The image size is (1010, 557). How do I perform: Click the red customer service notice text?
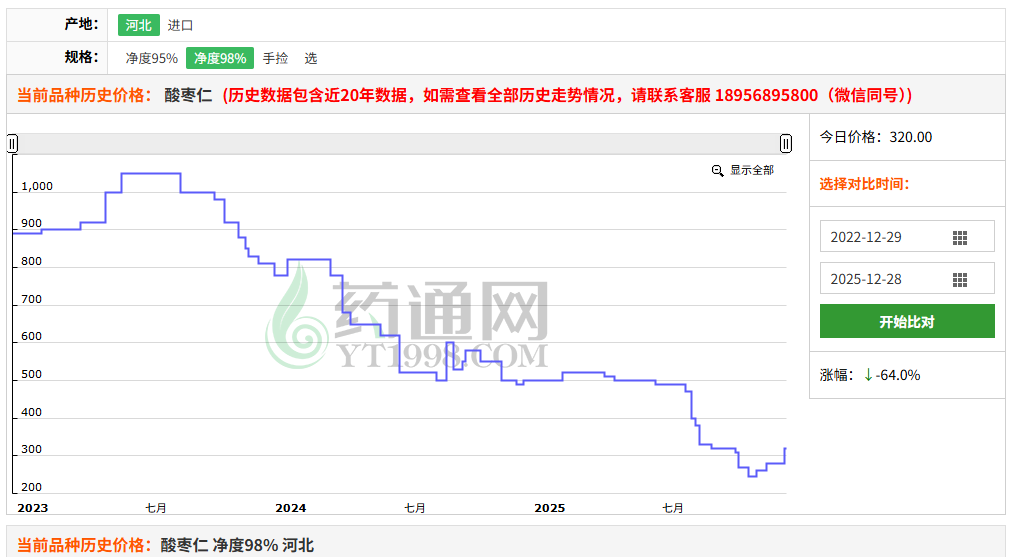[x=567, y=95]
